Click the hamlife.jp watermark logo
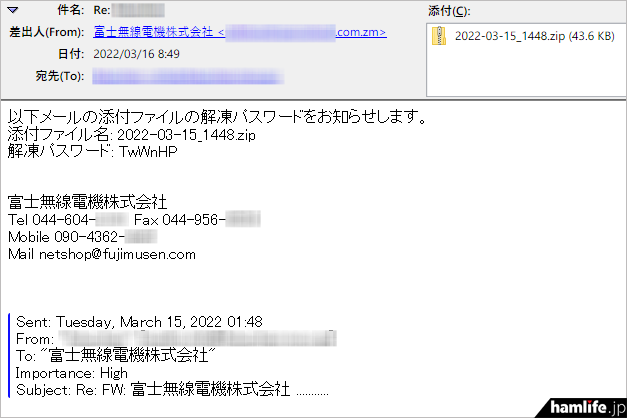627x418 pixels. click(x=587, y=408)
